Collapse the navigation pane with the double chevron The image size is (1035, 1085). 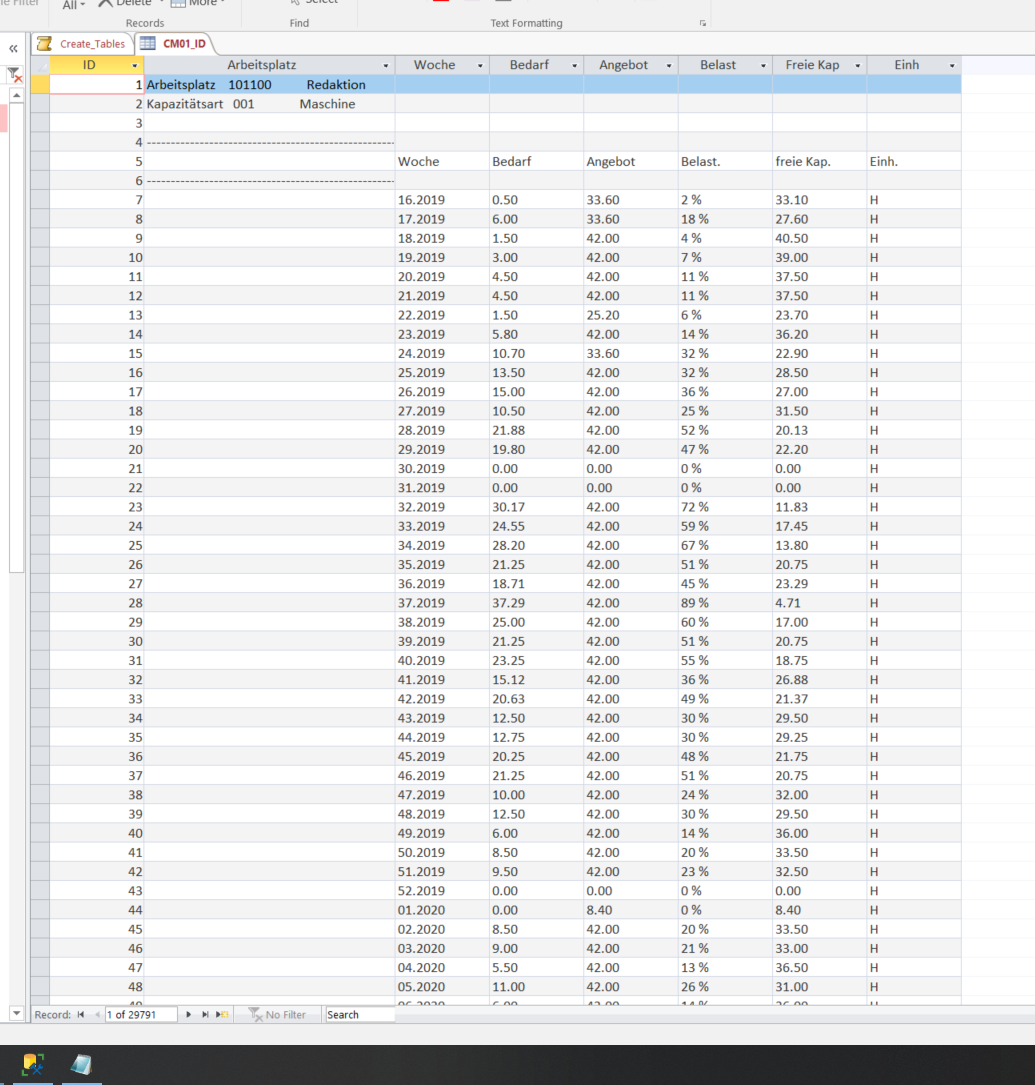(x=13, y=48)
